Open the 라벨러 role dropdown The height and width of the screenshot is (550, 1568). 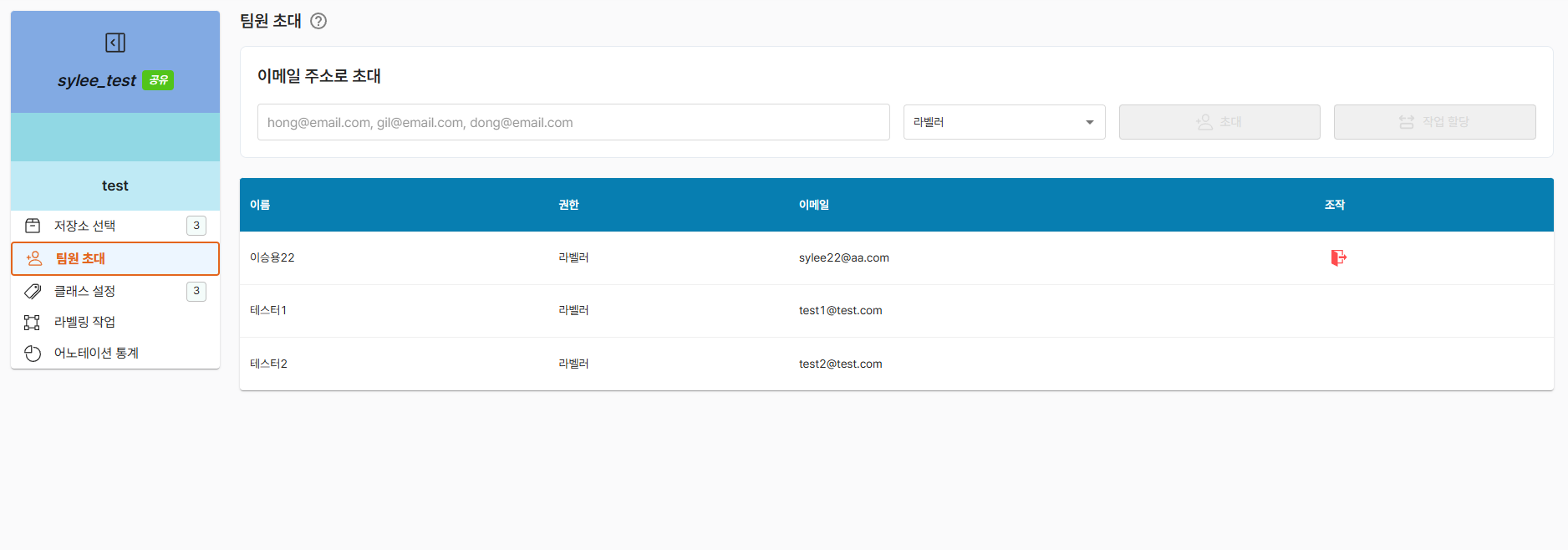tap(1004, 122)
